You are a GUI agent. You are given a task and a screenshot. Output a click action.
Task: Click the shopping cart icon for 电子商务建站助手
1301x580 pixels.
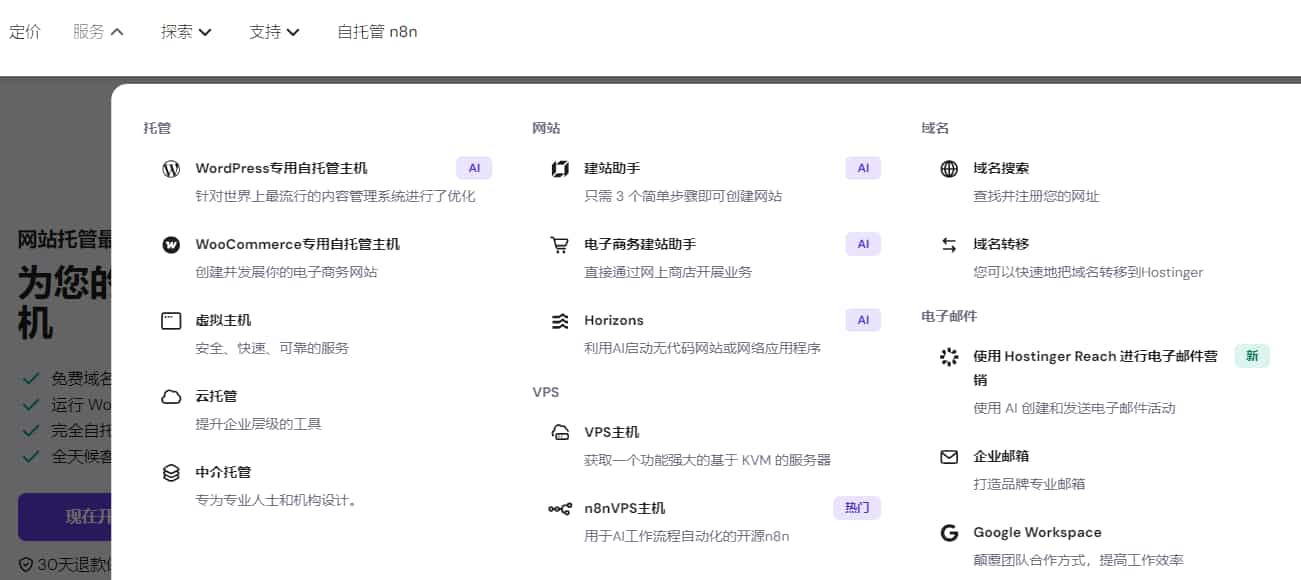559,244
